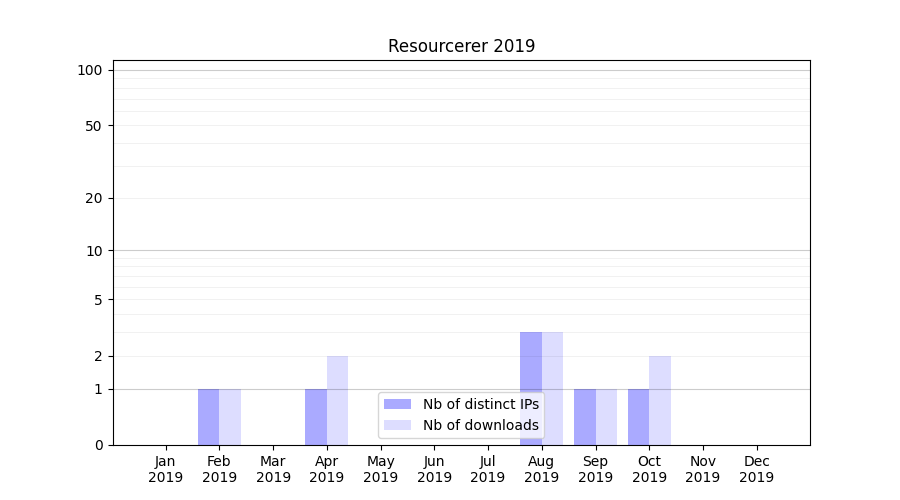Screen dimensions: 900x500
Task: Click the Jun 2019 x-axis label
Action: tap(434, 469)
